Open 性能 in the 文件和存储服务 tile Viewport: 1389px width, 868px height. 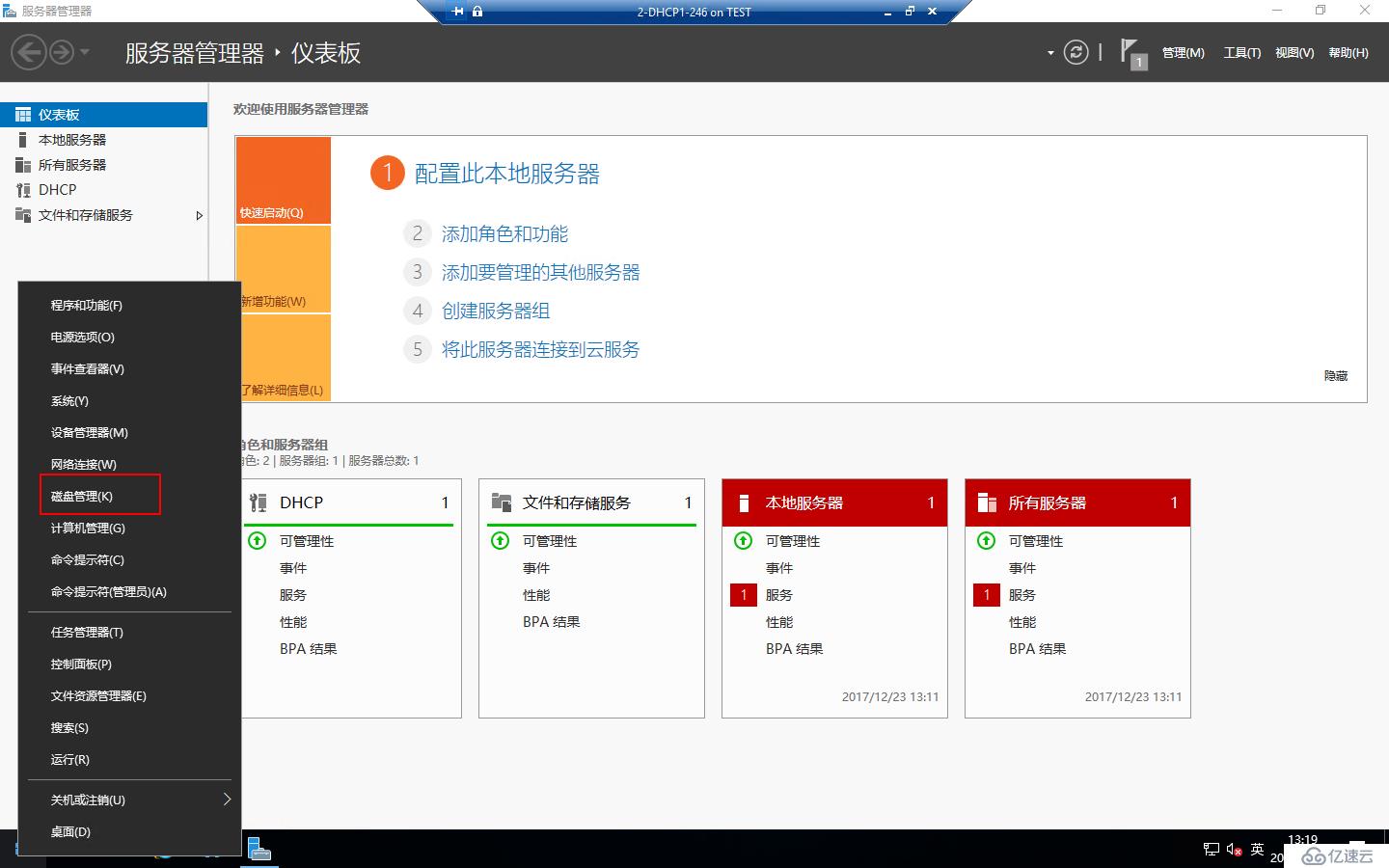tap(536, 595)
